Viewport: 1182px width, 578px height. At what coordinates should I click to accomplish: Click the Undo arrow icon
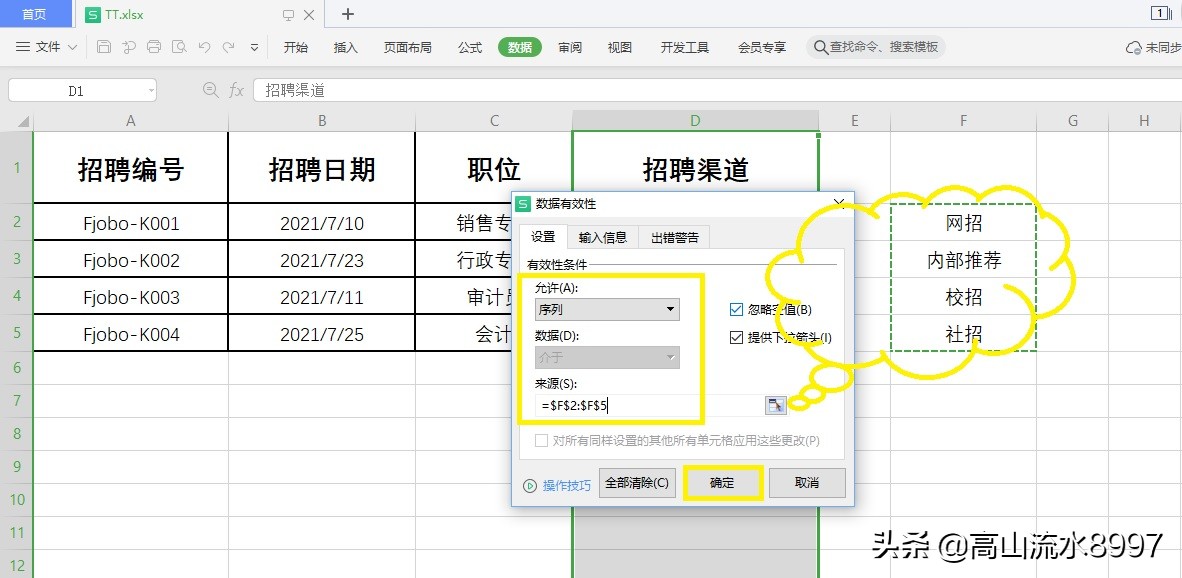[204, 47]
